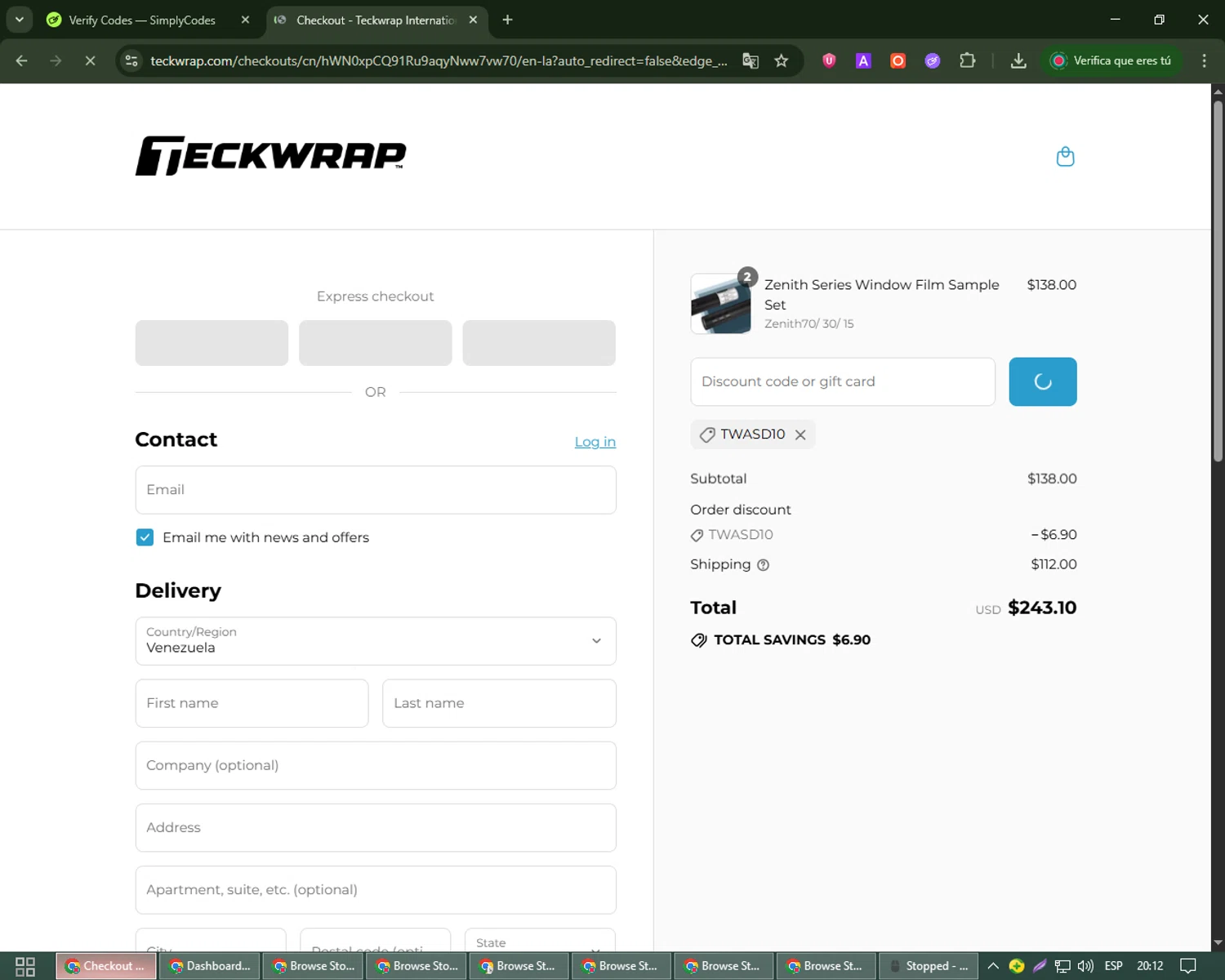Click the shipping help question mark icon
Screen dimensions: 1225x980
[763, 565]
